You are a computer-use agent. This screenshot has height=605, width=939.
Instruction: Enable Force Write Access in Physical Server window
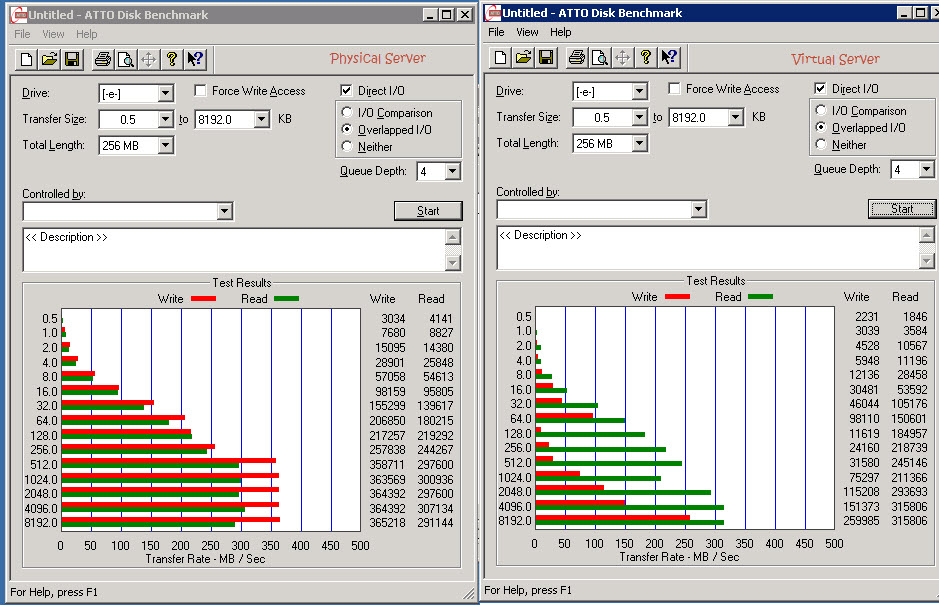tap(201, 90)
